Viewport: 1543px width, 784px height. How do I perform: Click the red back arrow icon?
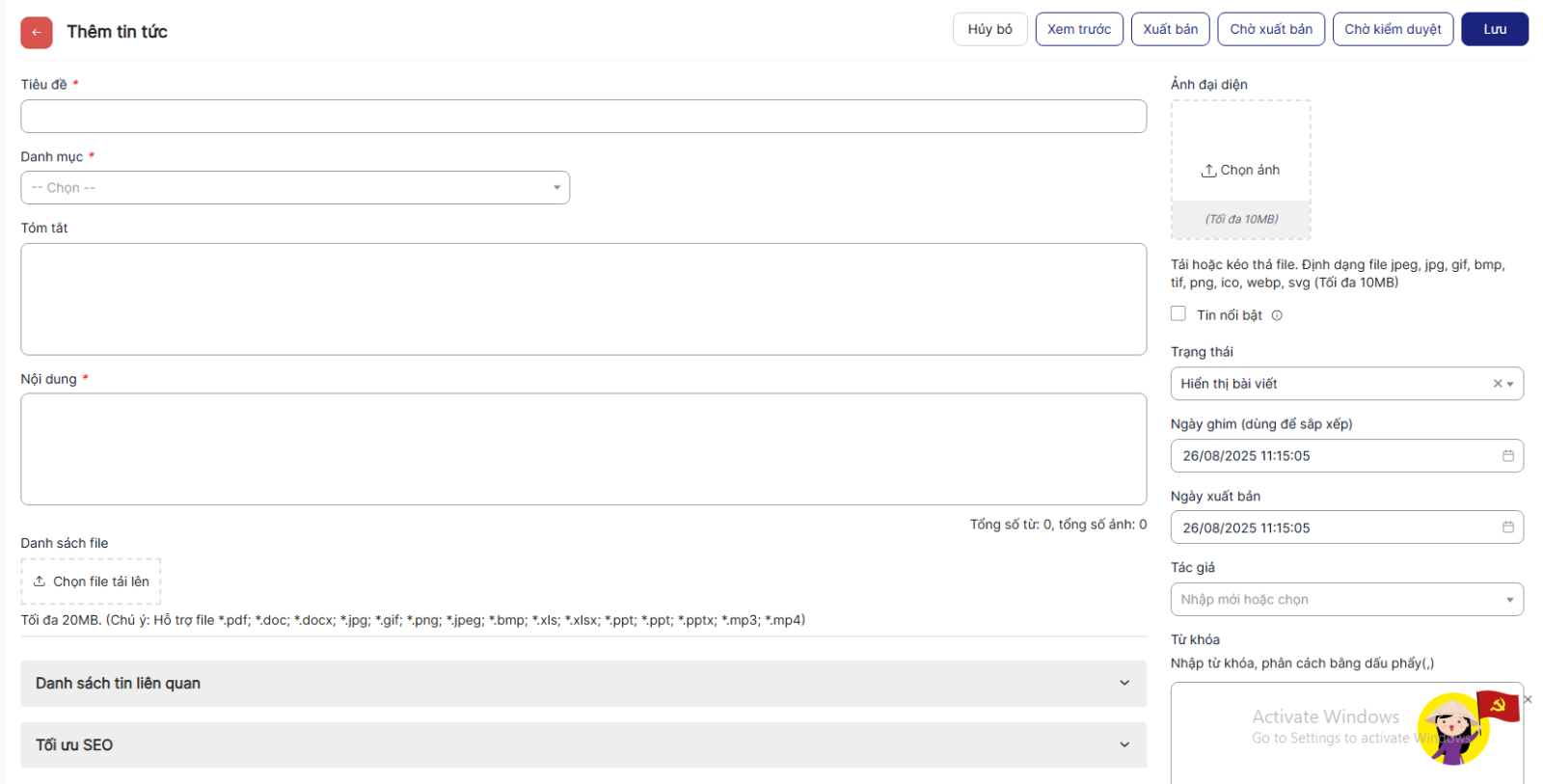(x=37, y=32)
